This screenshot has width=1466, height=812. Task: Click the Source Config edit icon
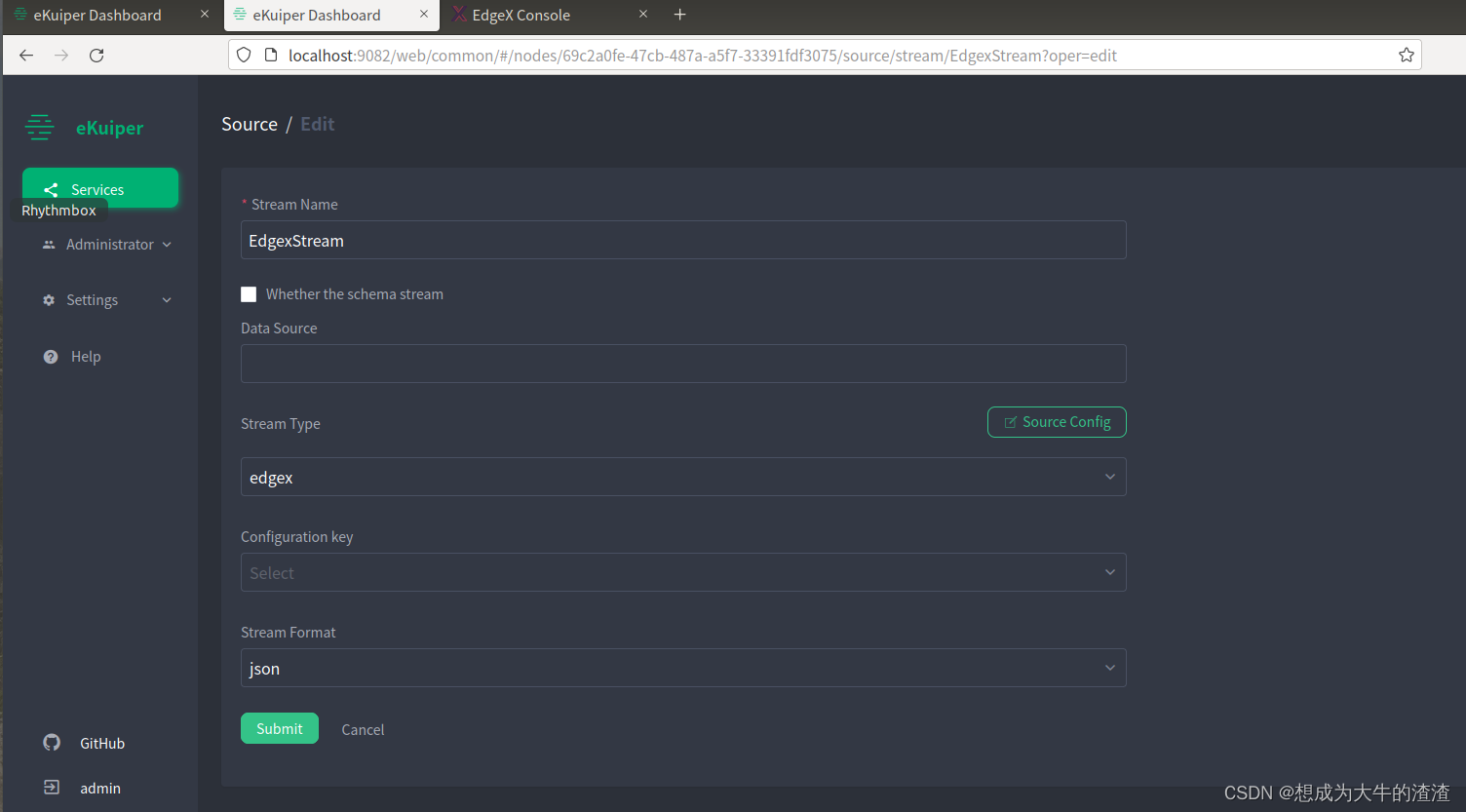(1010, 422)
